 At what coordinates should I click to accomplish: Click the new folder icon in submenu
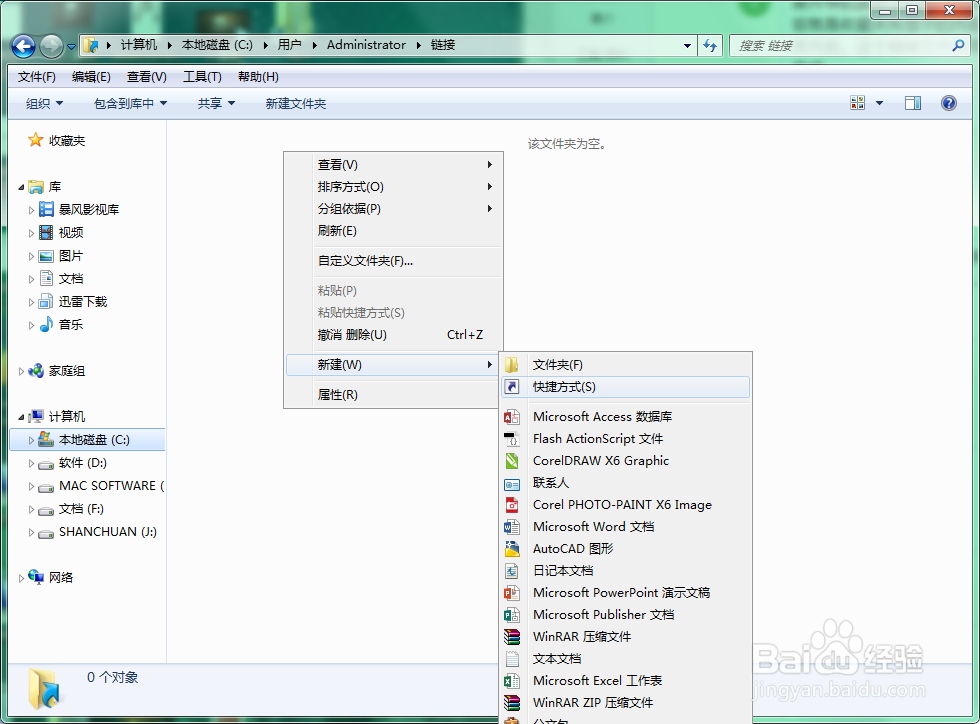pos(512,365)
